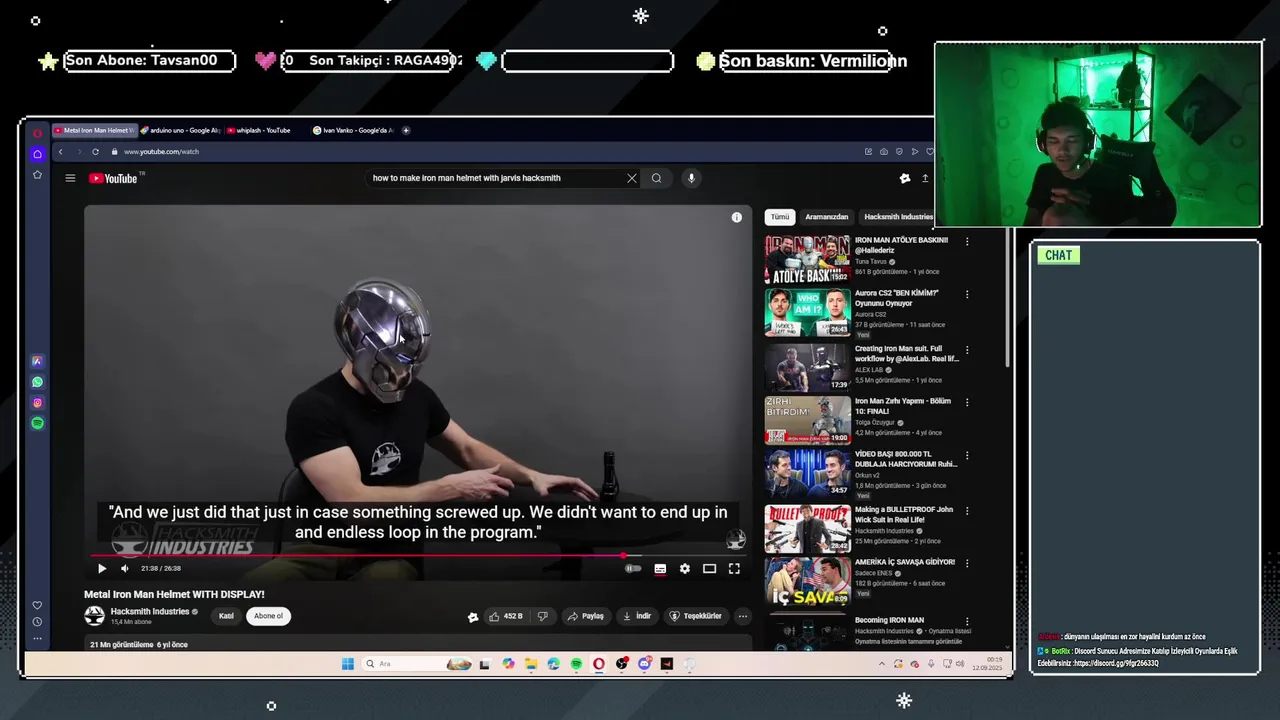Go to the YouTube home logo
This screenshot has height=720, width=1280.
pyautogui.click(x=113, y=178)
